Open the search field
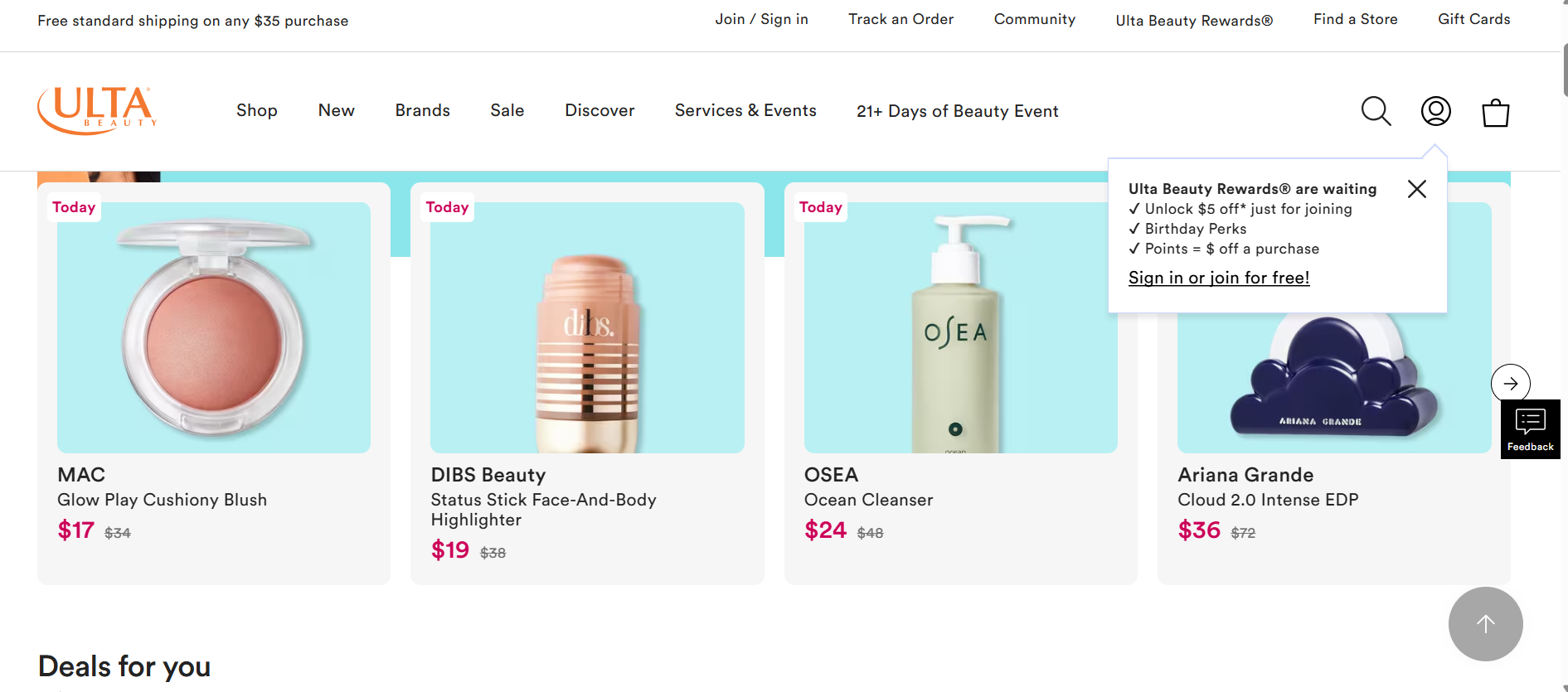Viewport: 1568px width, 692px height. coord(1375,111)
